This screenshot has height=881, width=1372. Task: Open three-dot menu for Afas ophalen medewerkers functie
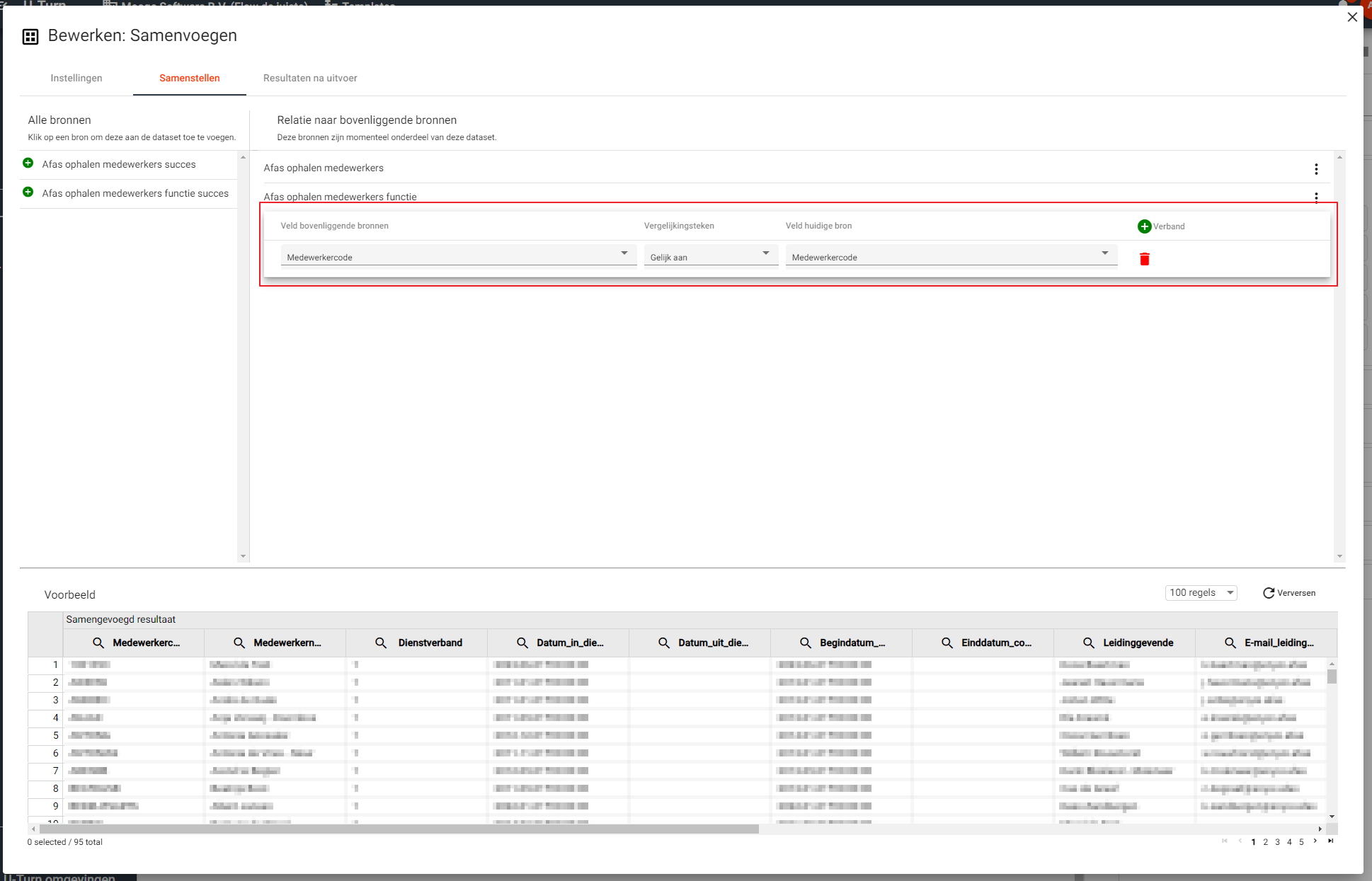pyautogui.click(x=1316, y=197)
